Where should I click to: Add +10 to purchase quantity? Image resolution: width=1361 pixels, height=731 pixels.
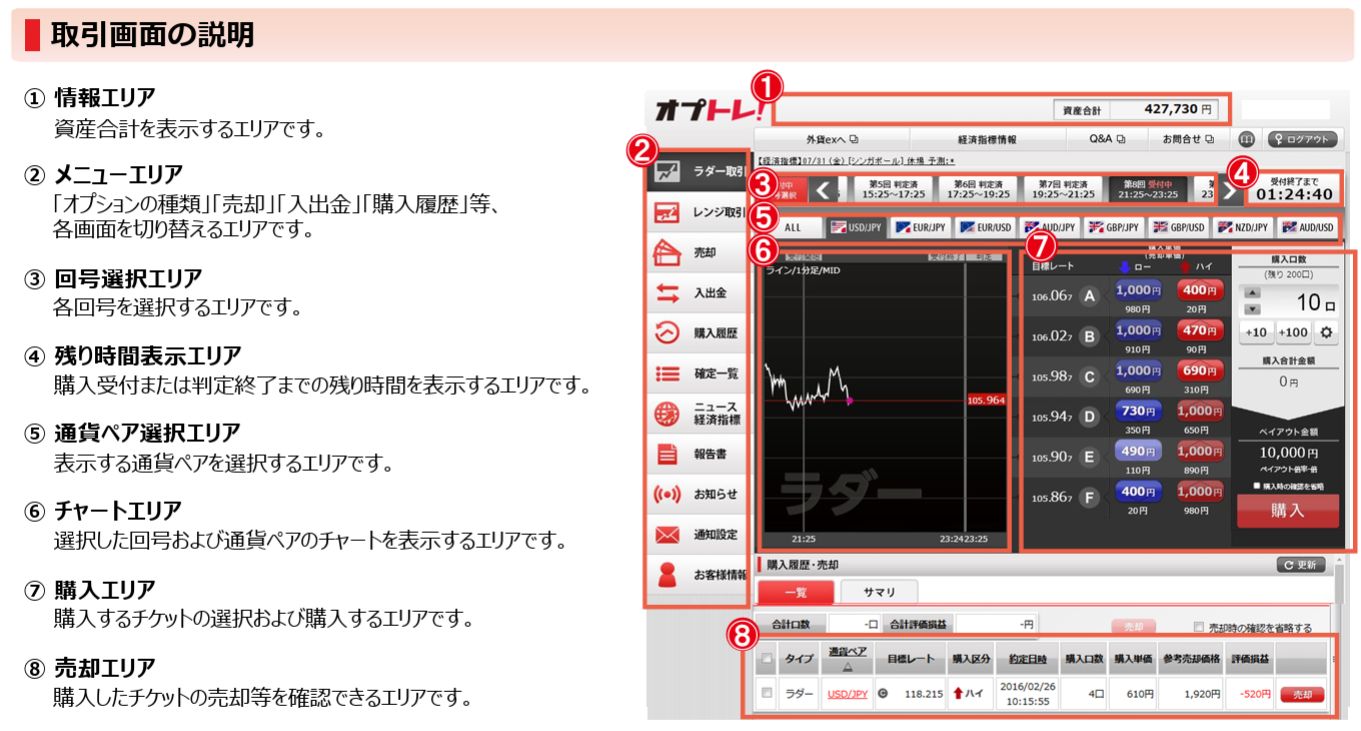coord(1256,332)
